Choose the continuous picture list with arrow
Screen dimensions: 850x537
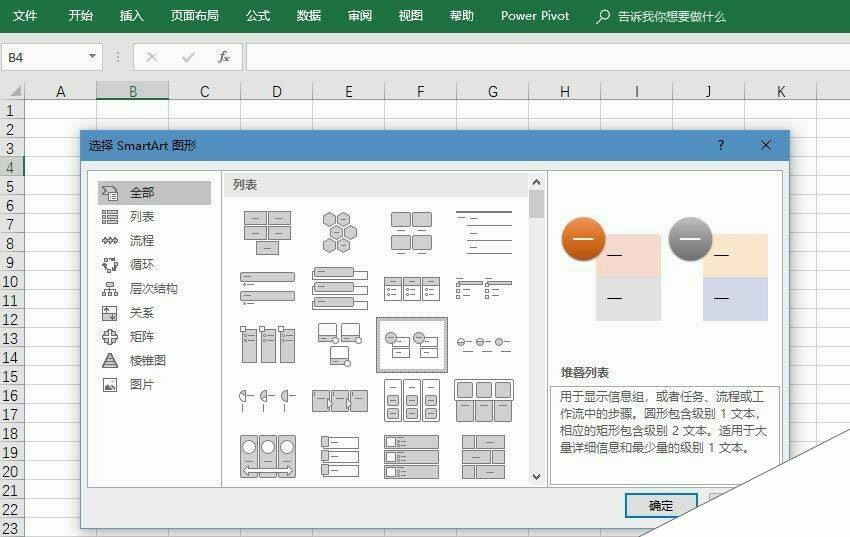pos(267,456)
